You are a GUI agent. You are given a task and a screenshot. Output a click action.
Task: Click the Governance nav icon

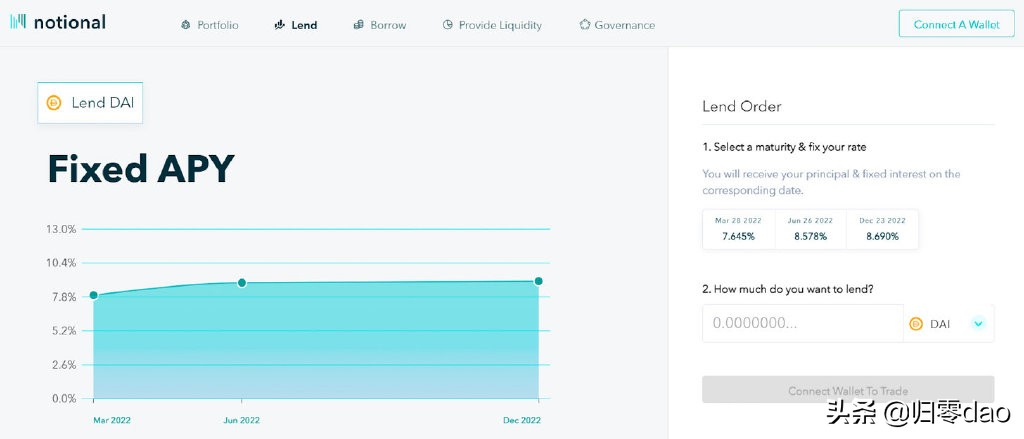pyautogui.click(x=584, y=25)
